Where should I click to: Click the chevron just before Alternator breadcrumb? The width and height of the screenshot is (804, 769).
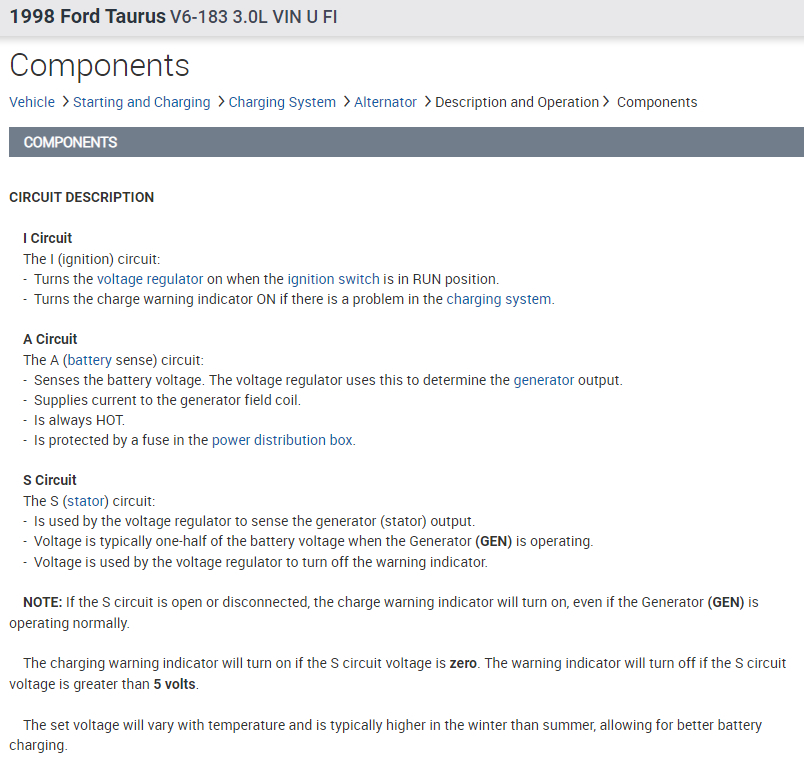[x=346, y=102]
